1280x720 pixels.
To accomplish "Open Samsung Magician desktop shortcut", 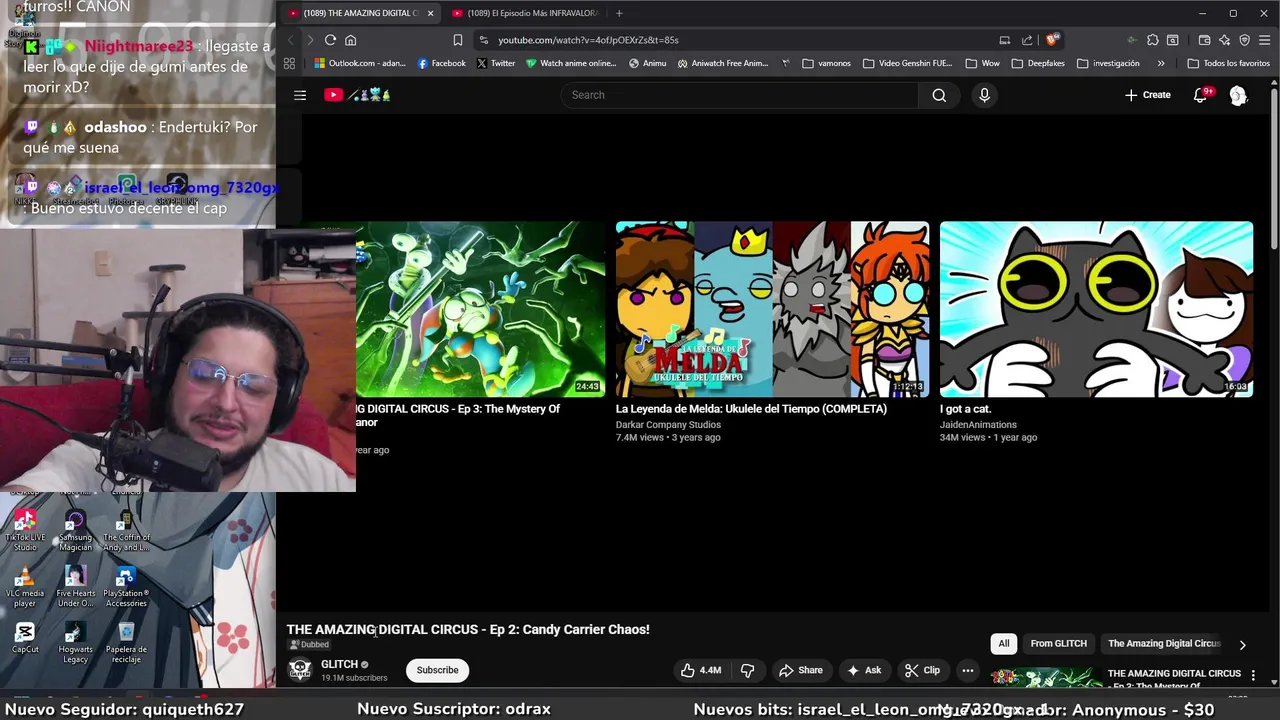I will [x=75, y=530].
